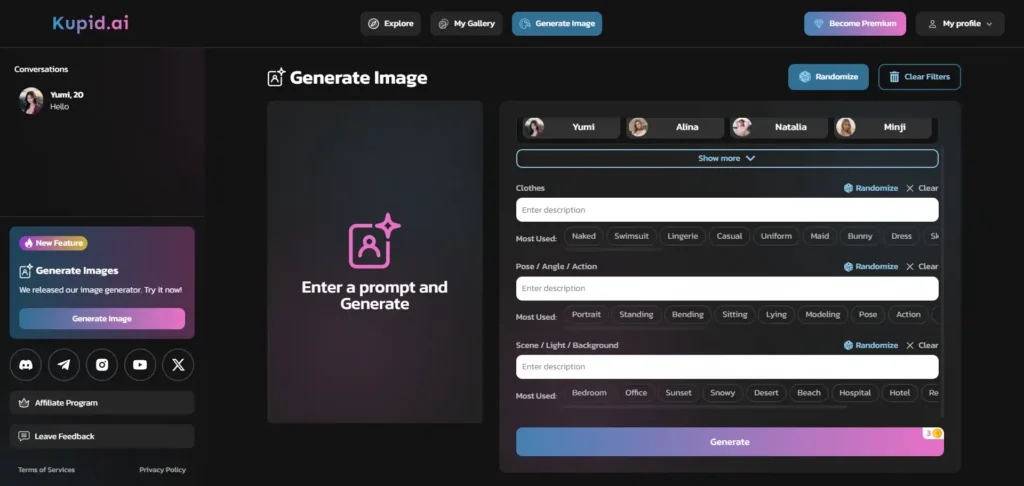Screen dimensions: 1024x486
Task: Select the Natalia character card
Action: click(x=778, y=127)
